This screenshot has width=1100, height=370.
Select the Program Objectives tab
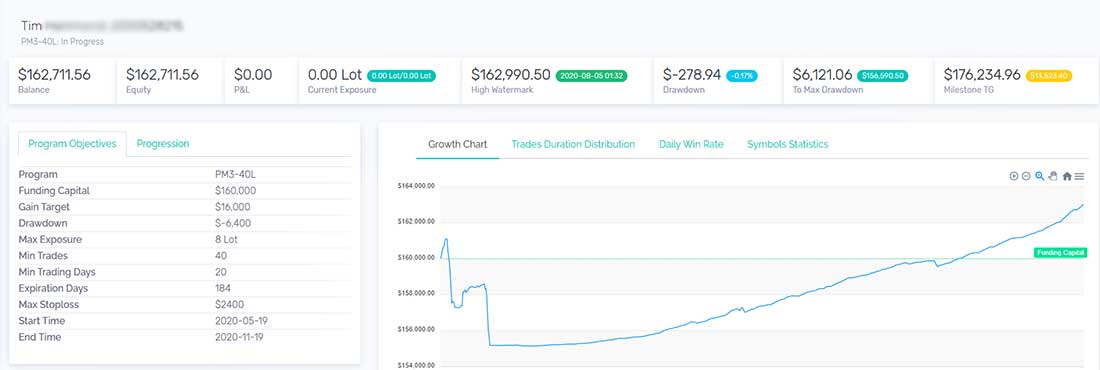click(x=72, y=144)
